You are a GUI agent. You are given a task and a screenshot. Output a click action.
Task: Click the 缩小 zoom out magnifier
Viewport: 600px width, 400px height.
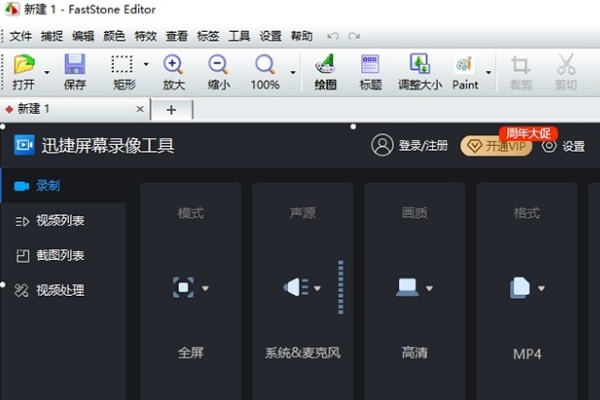(x=218, y=67)
